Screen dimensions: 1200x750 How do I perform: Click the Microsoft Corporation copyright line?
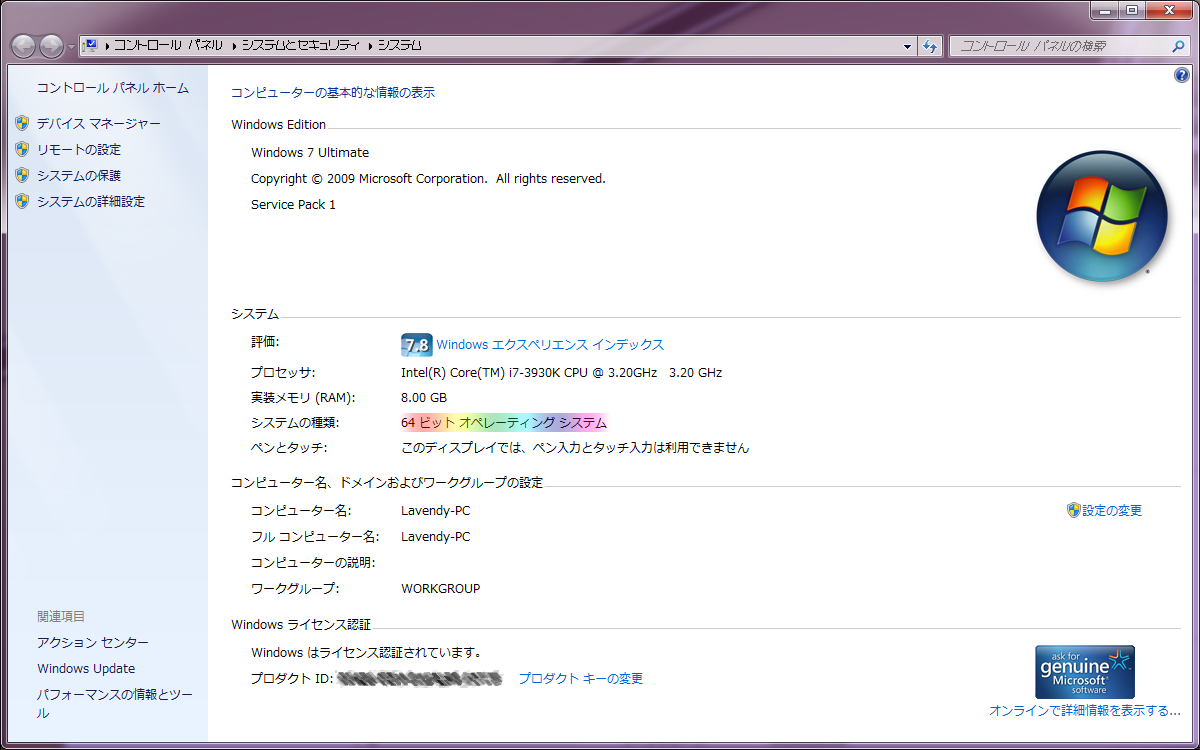click(x=428, y=179)
